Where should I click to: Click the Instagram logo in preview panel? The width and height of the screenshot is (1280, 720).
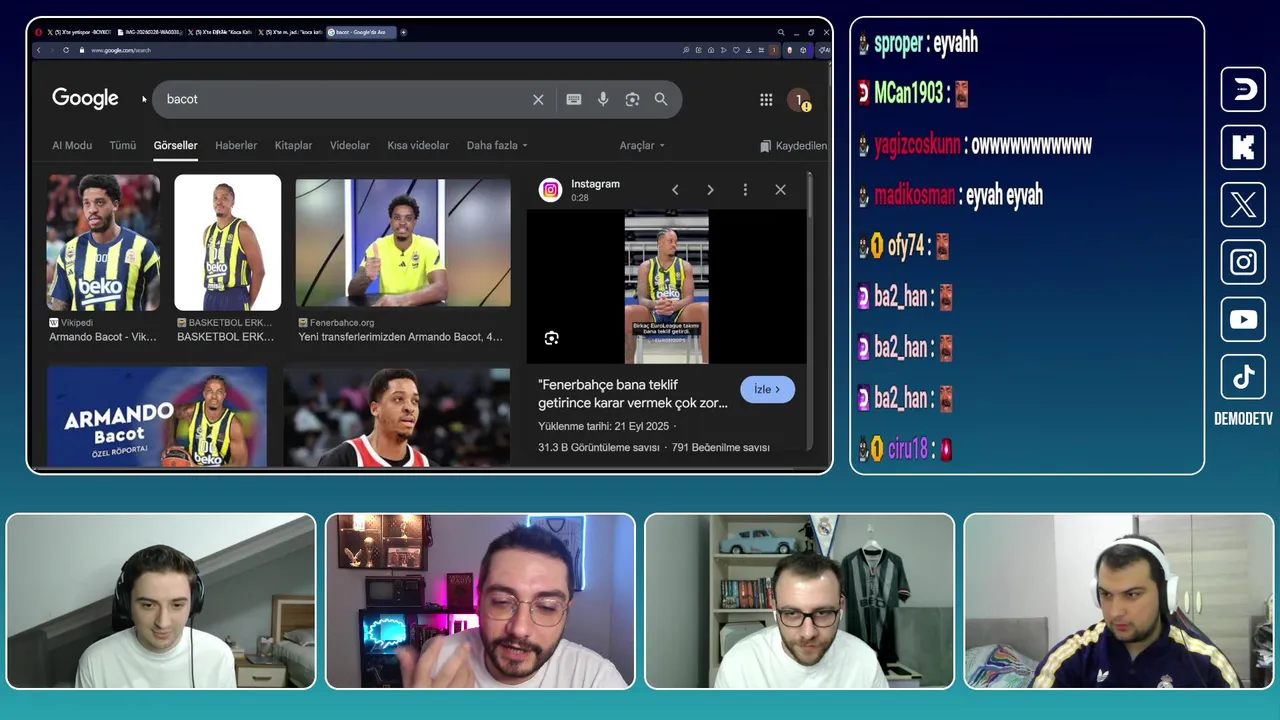coord(550,190)
